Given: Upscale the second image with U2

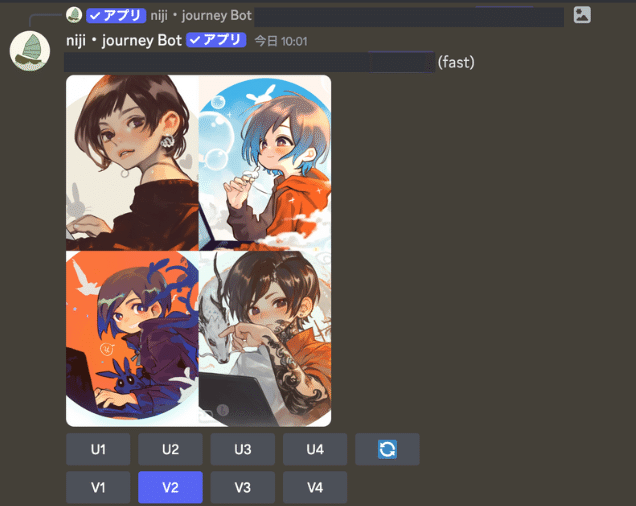Looking at the screenshot, I should [x=170, y=449].
